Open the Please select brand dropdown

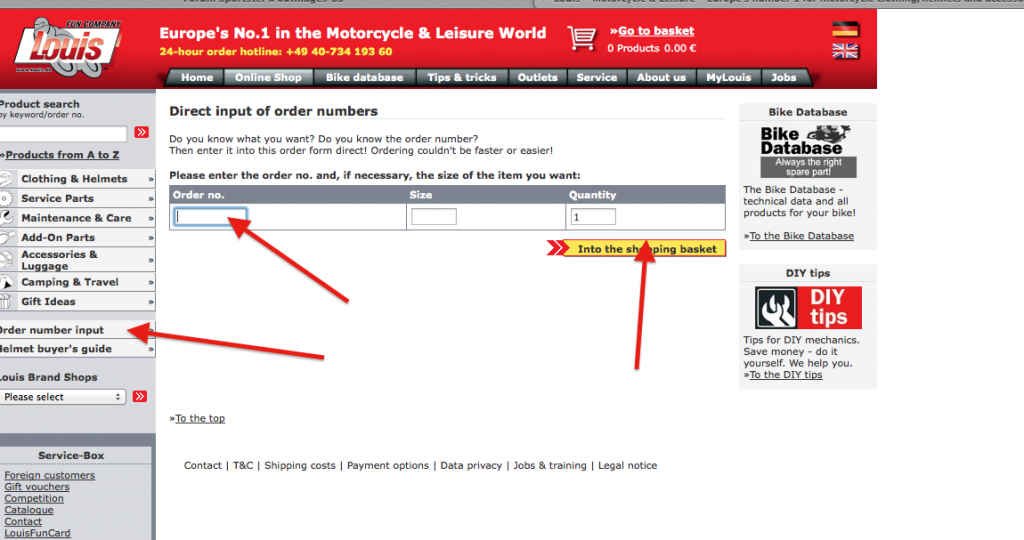click(x=62, y=397)
